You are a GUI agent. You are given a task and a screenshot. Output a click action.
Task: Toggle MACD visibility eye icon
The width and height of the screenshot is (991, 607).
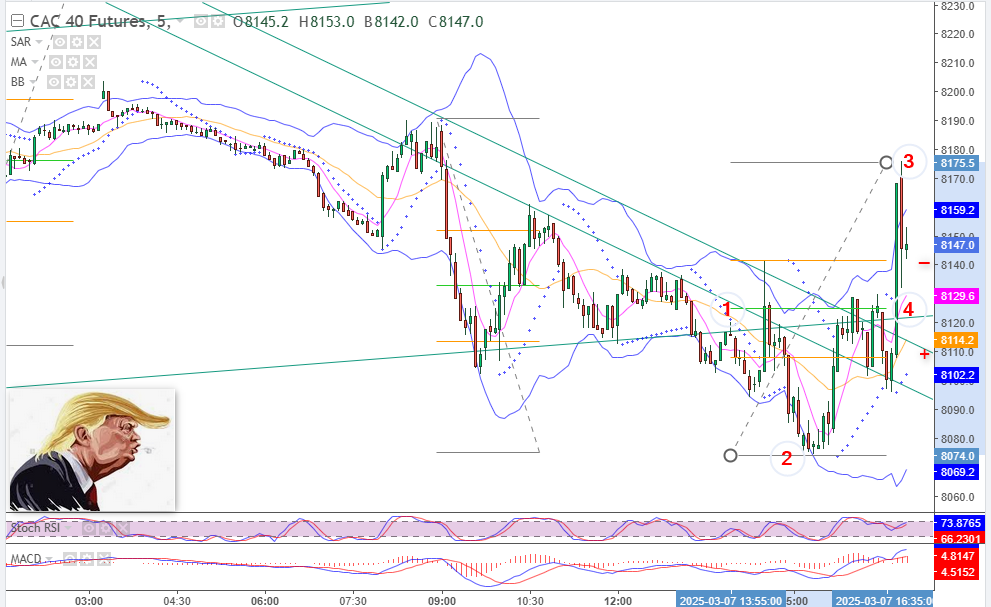(x=70, y=559)
